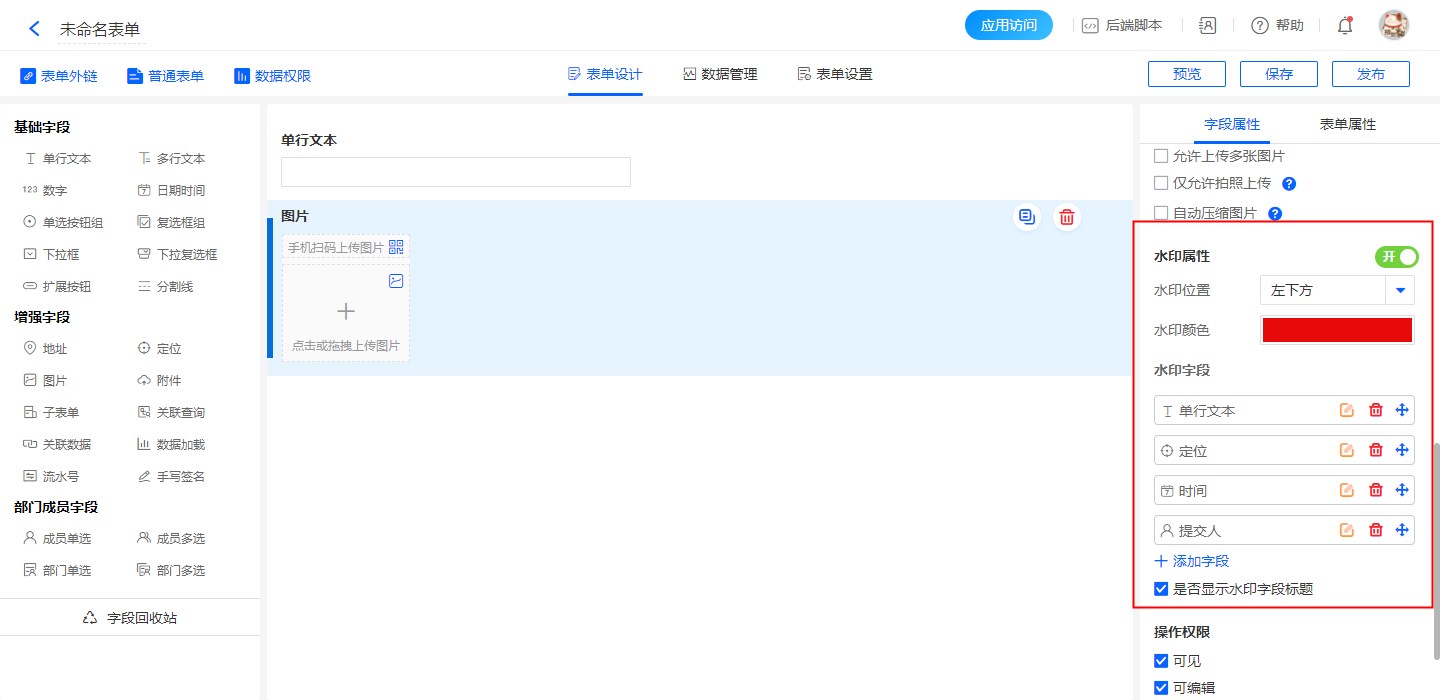Open notifications bell icon
The height and width of the screenshot is (700, 1440).
[1345, 26]
